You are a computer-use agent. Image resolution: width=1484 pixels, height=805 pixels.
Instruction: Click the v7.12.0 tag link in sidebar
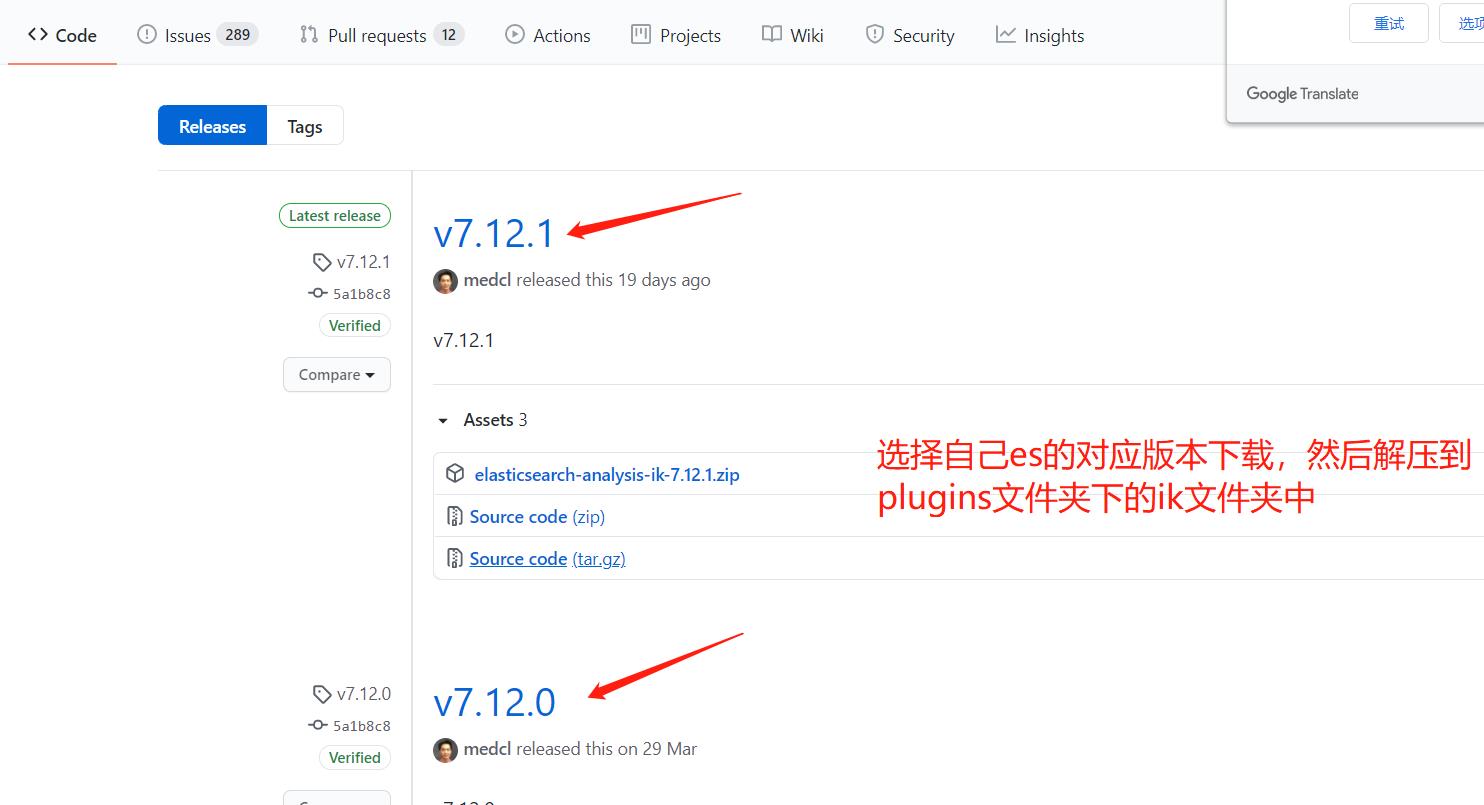point(364,694)
